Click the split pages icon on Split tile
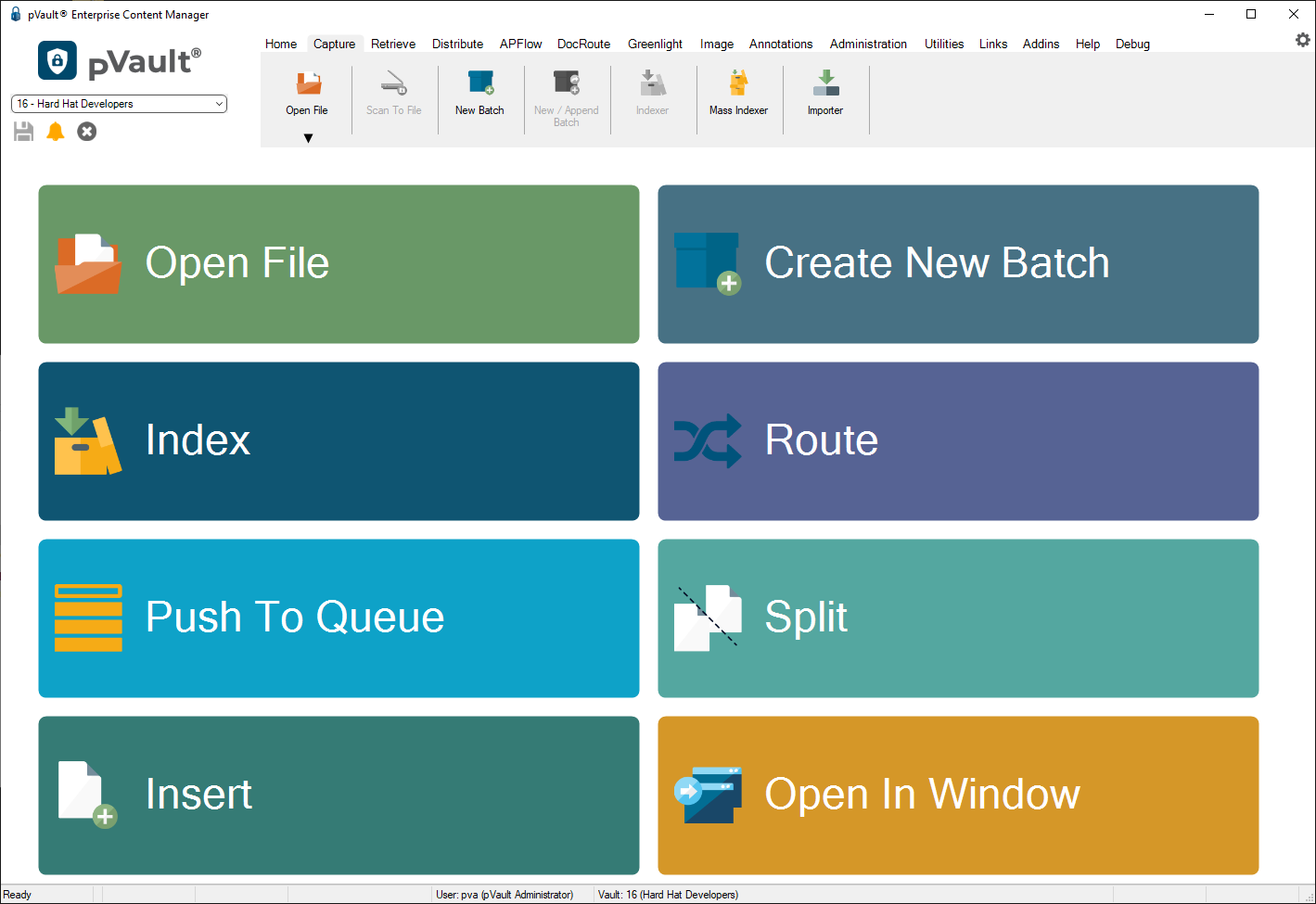The image size is (1316, 904). pos(708,618)
